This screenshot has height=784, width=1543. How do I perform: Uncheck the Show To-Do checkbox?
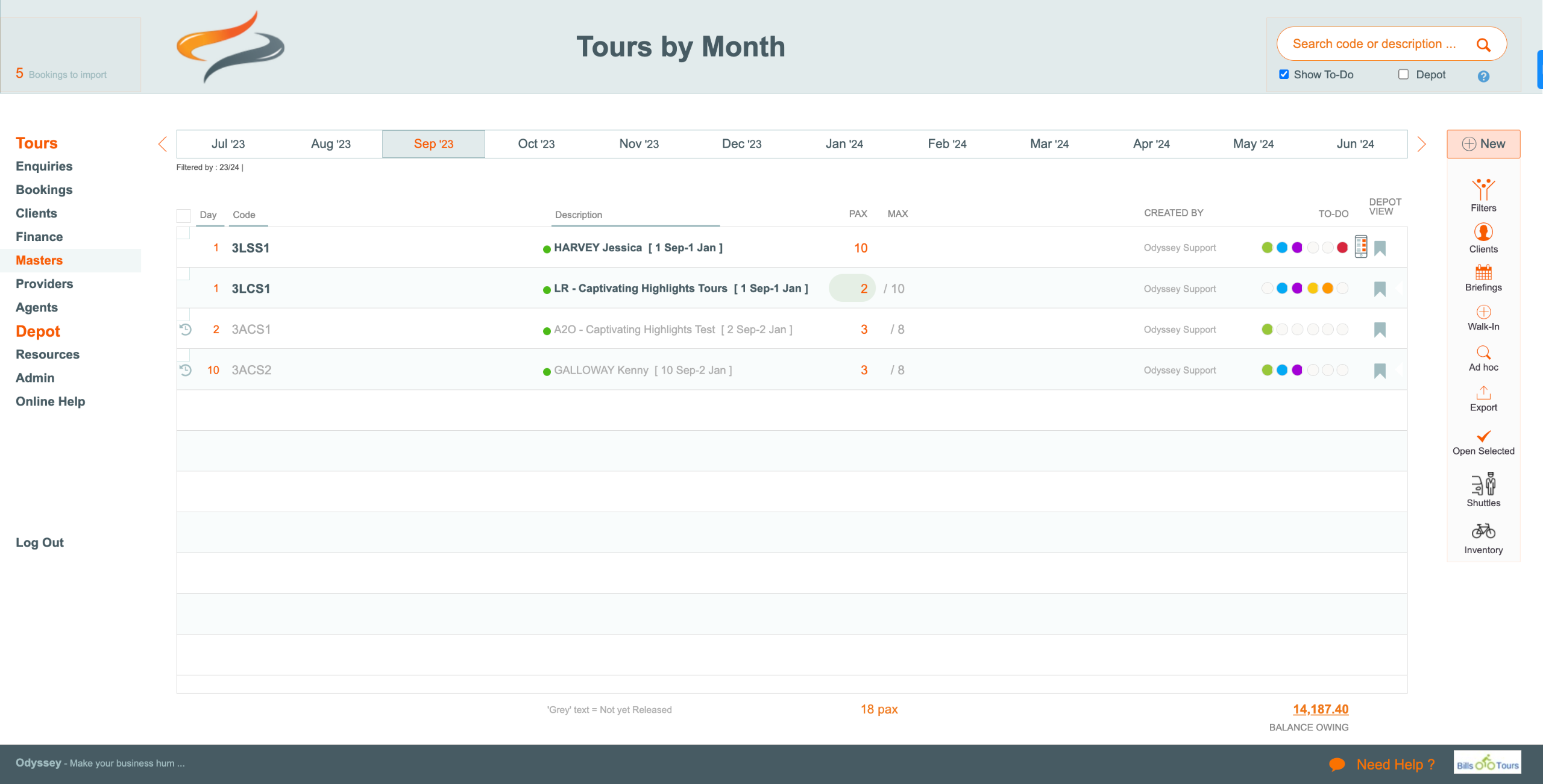coord(1284,75)
